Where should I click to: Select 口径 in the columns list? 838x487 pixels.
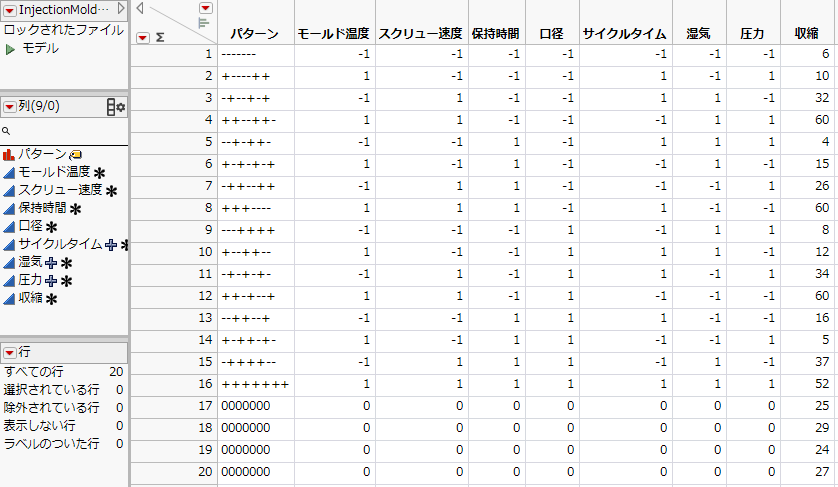(30, 226)
